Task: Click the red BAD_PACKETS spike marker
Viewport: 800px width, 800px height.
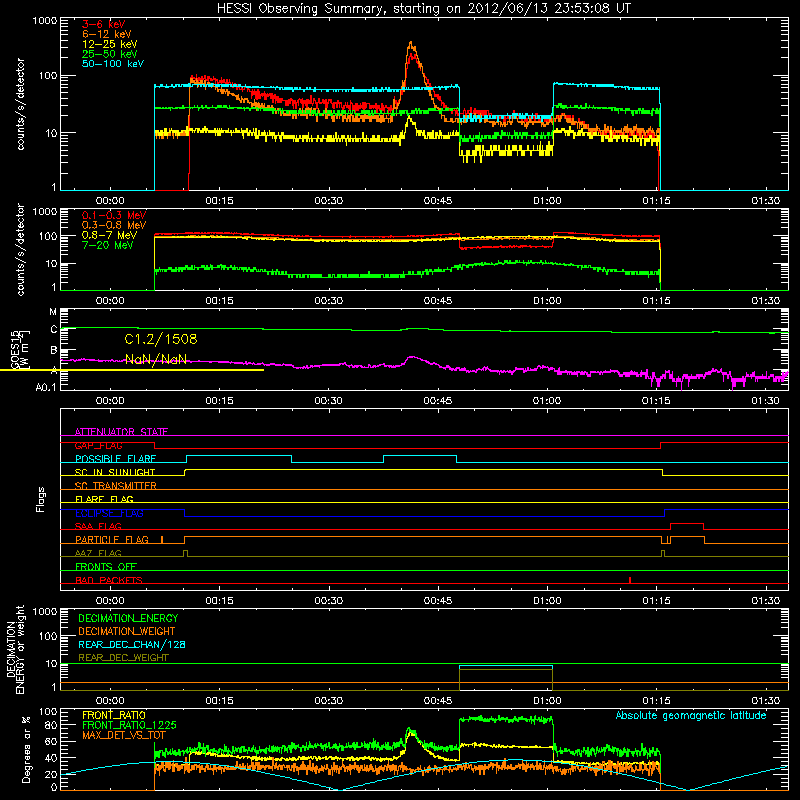Action: pos(630,580)
